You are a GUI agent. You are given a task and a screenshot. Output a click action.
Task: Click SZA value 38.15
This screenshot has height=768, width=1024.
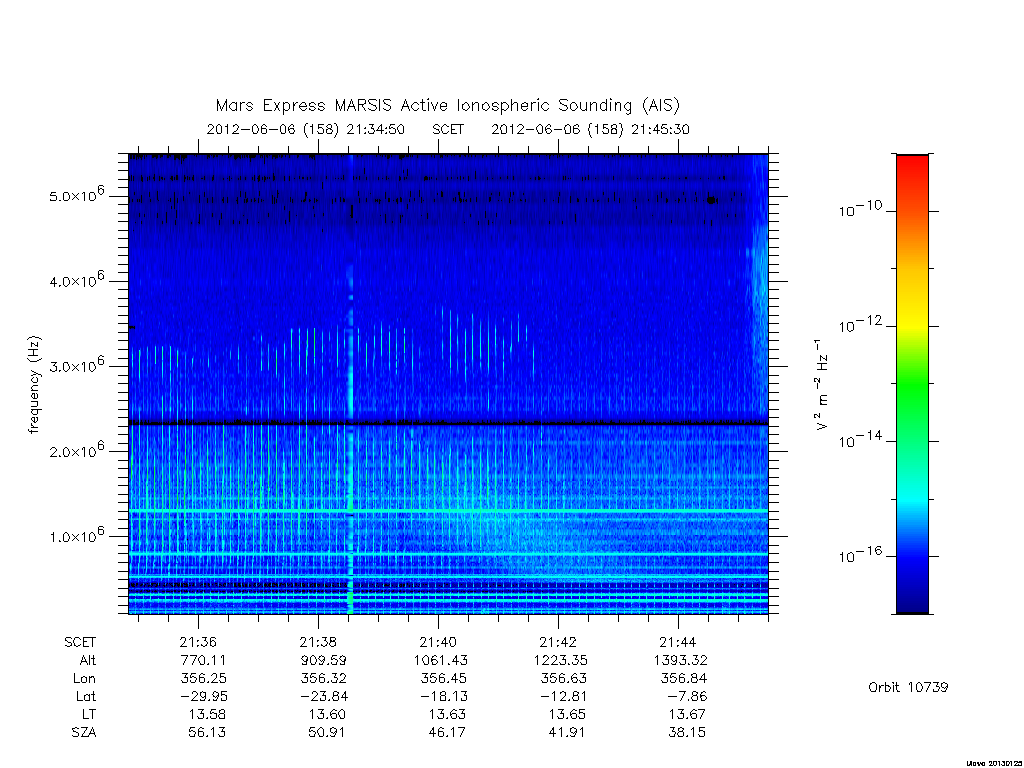(x=687, y=733)
